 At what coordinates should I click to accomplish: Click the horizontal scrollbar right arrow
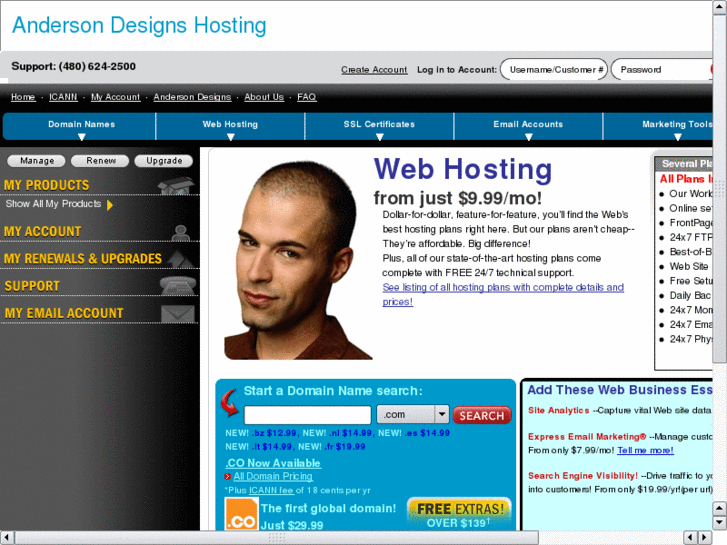pyautogui.click(x=705, y=538)
